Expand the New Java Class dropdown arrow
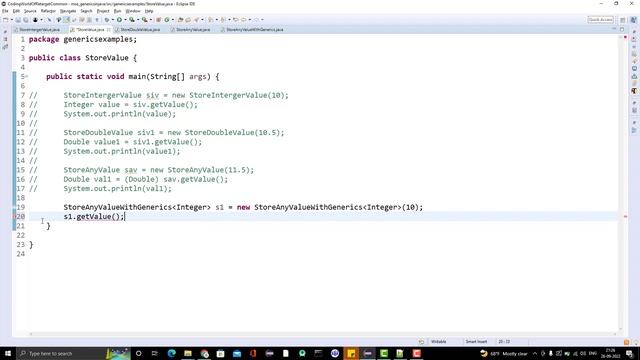 pos(173,20)
